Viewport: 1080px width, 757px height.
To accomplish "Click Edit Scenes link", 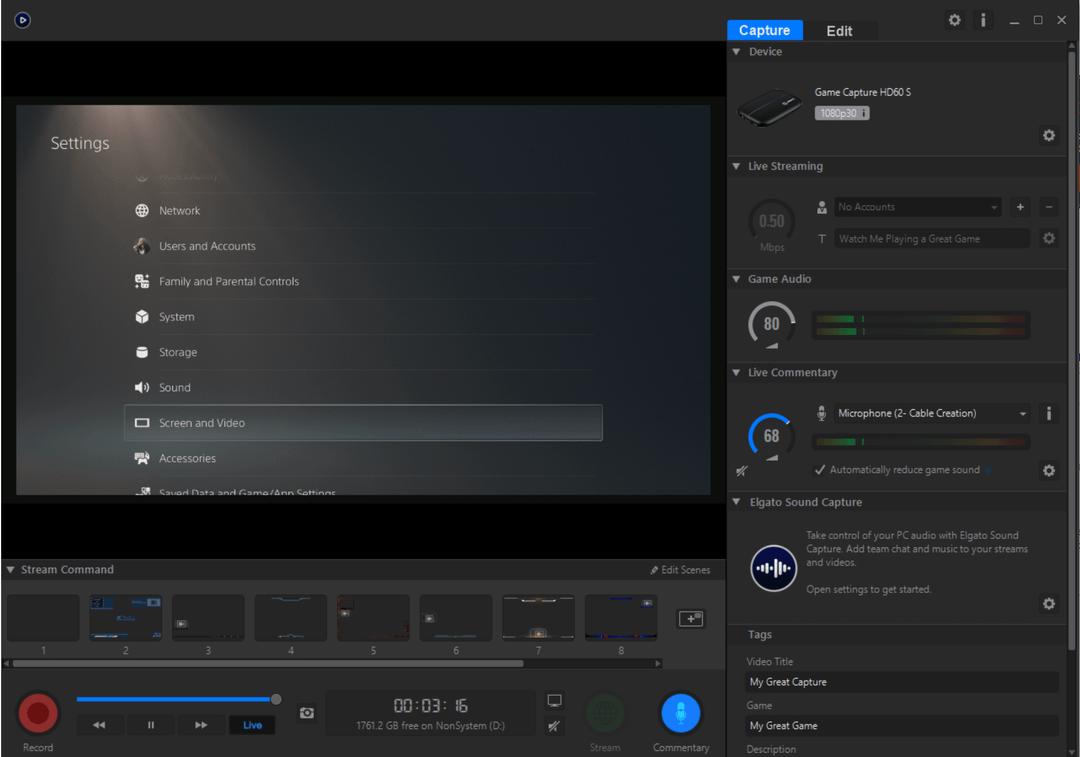I will [680, 570].
